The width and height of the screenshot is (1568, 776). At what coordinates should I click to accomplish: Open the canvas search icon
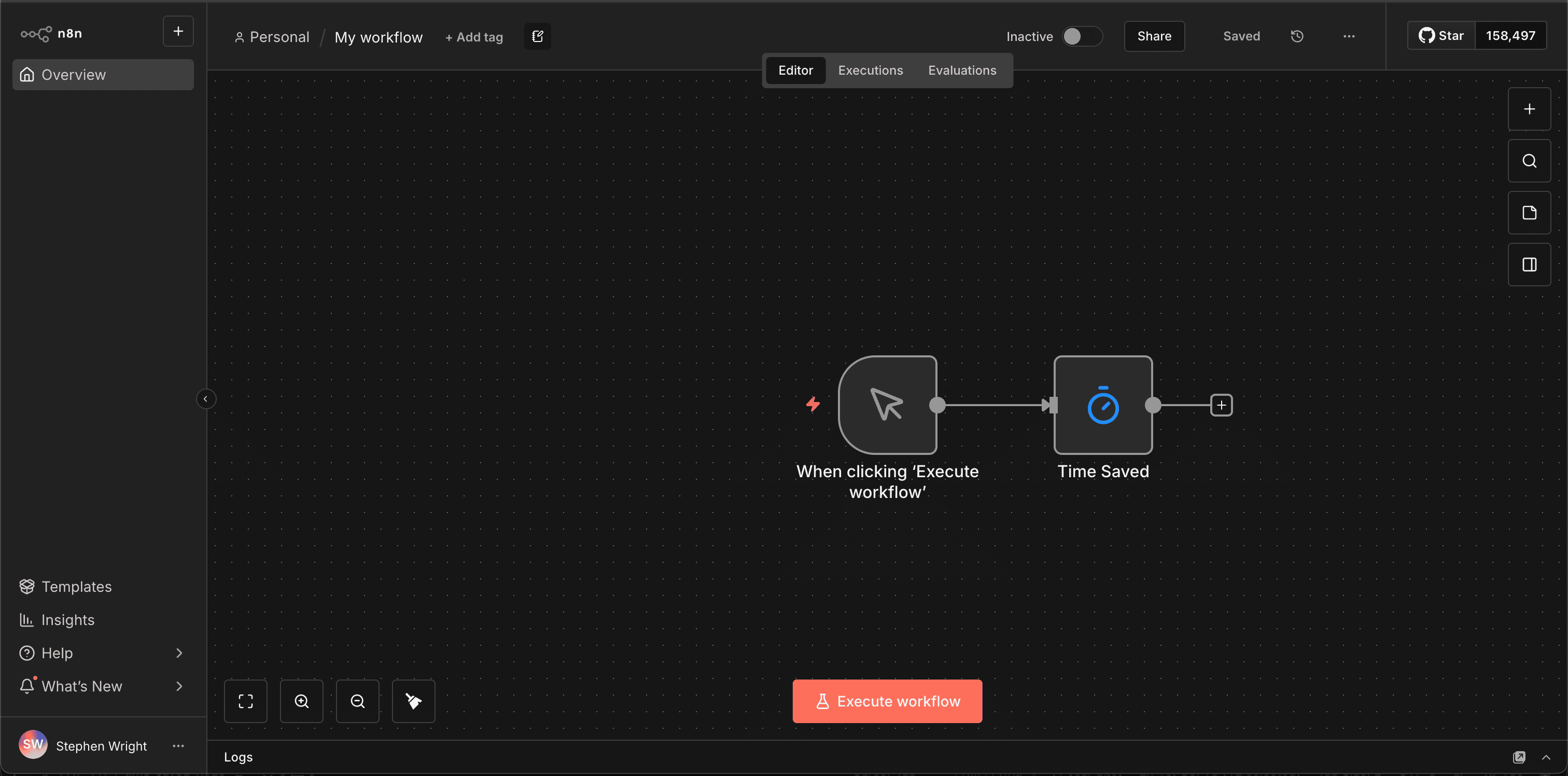click(1529, 161)
